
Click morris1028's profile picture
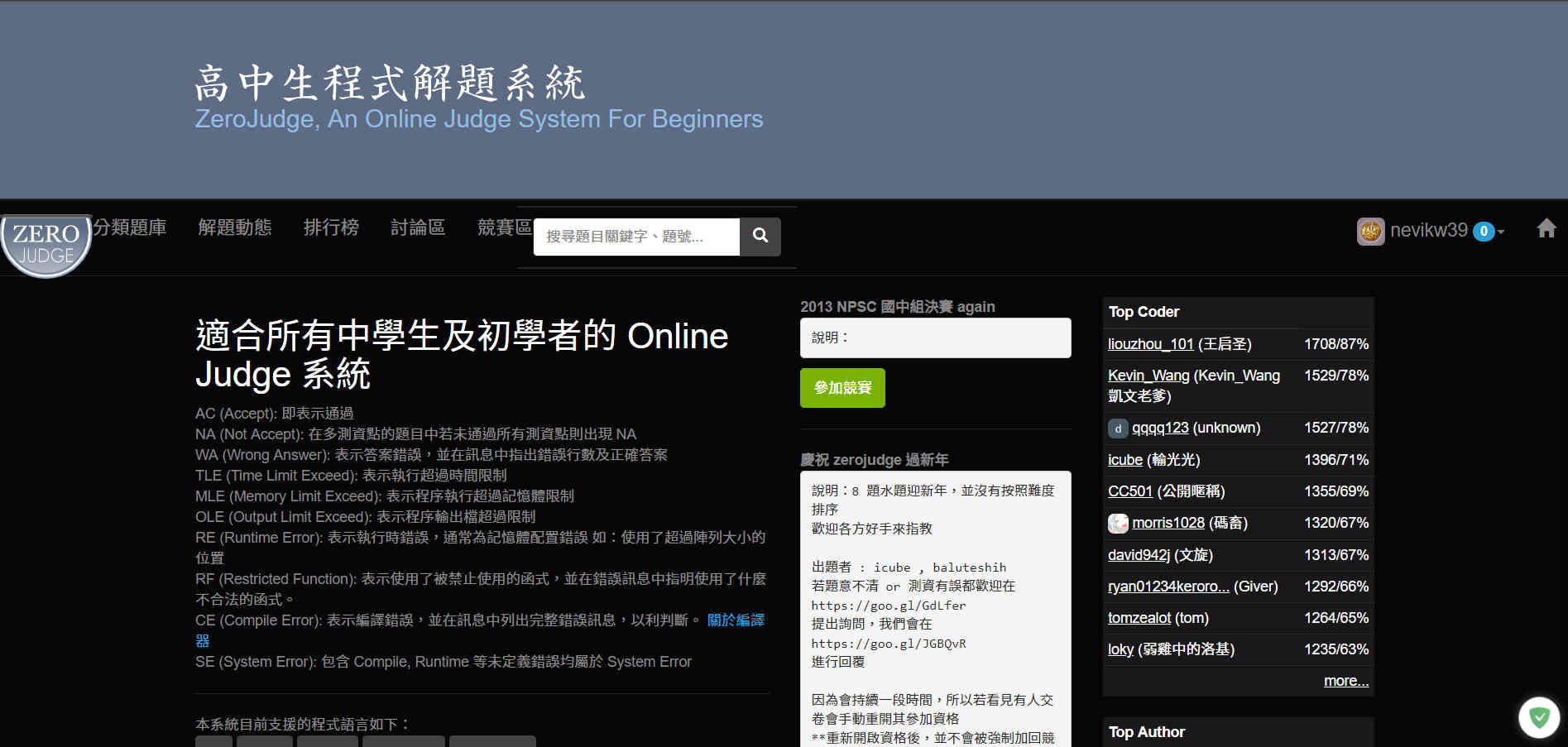click(x=1118, y=523)
